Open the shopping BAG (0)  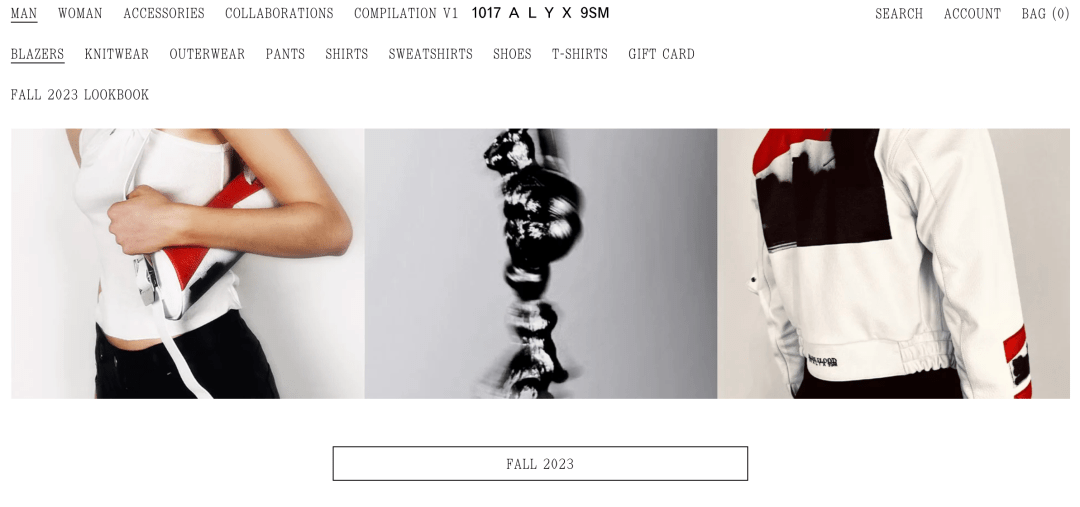click(x=1045, y=14)
